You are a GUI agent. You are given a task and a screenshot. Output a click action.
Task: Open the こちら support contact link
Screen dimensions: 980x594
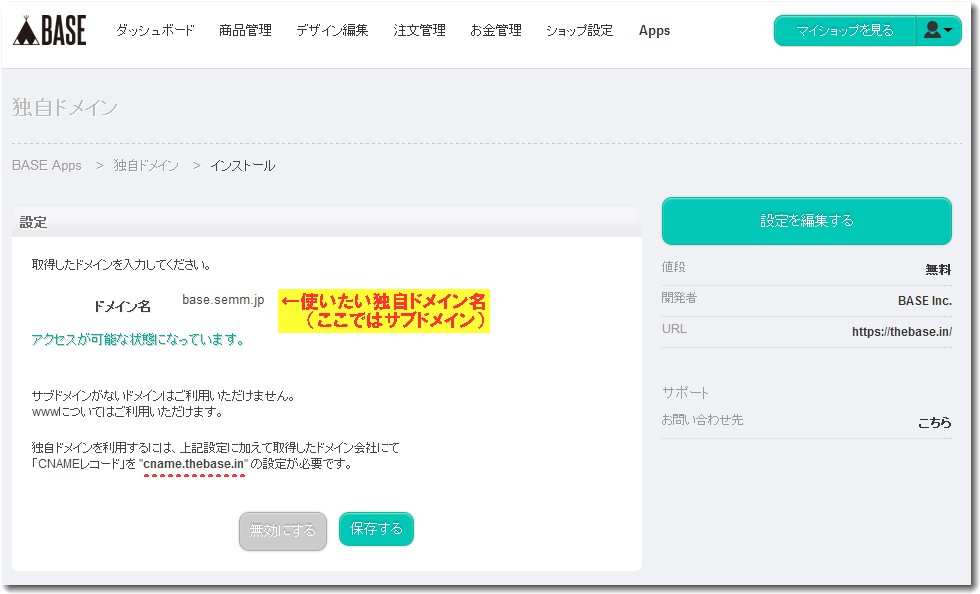coord(934,423)
